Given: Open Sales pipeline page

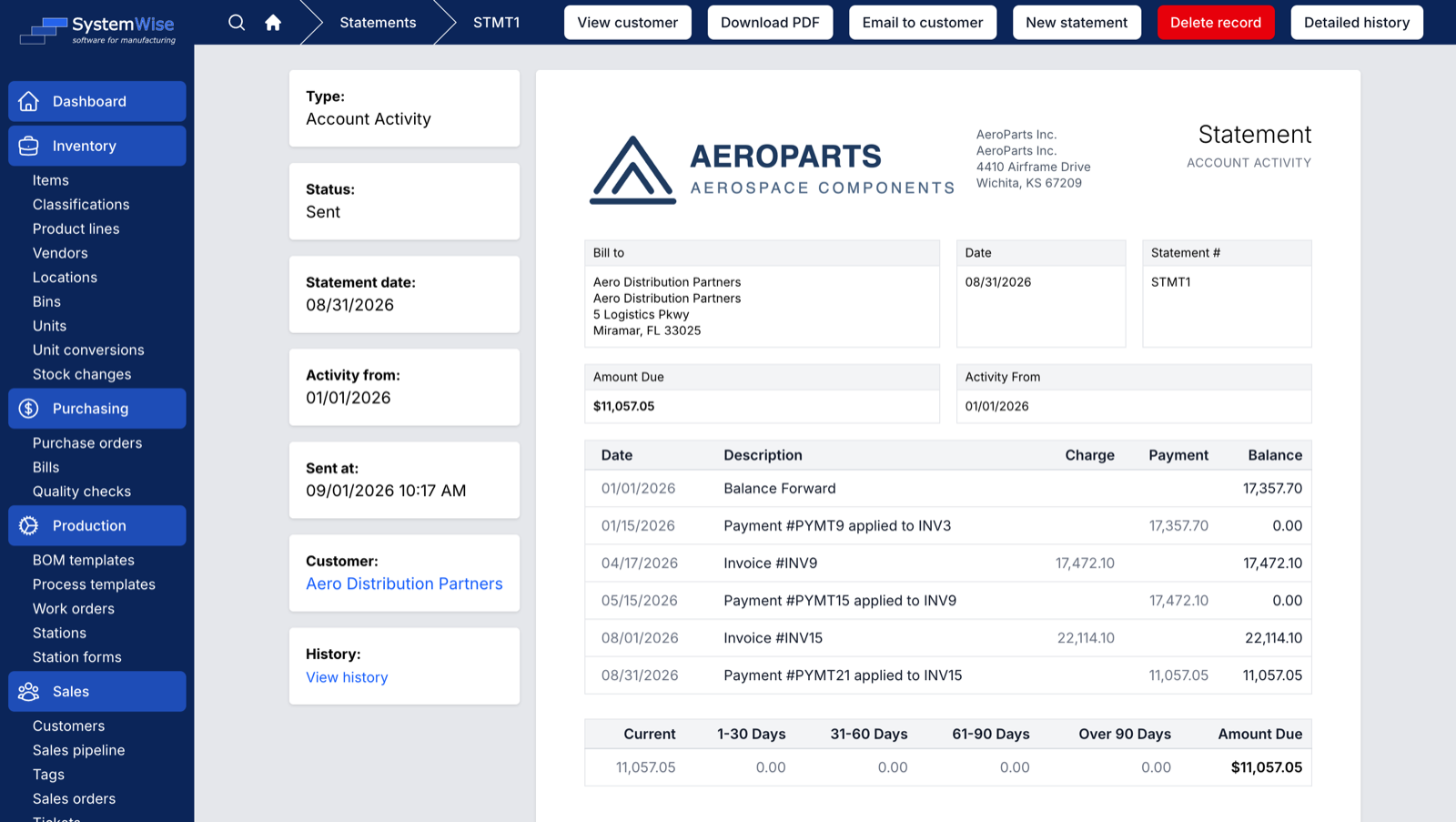Looking at the screenshot, I should [x=79, y=750].
